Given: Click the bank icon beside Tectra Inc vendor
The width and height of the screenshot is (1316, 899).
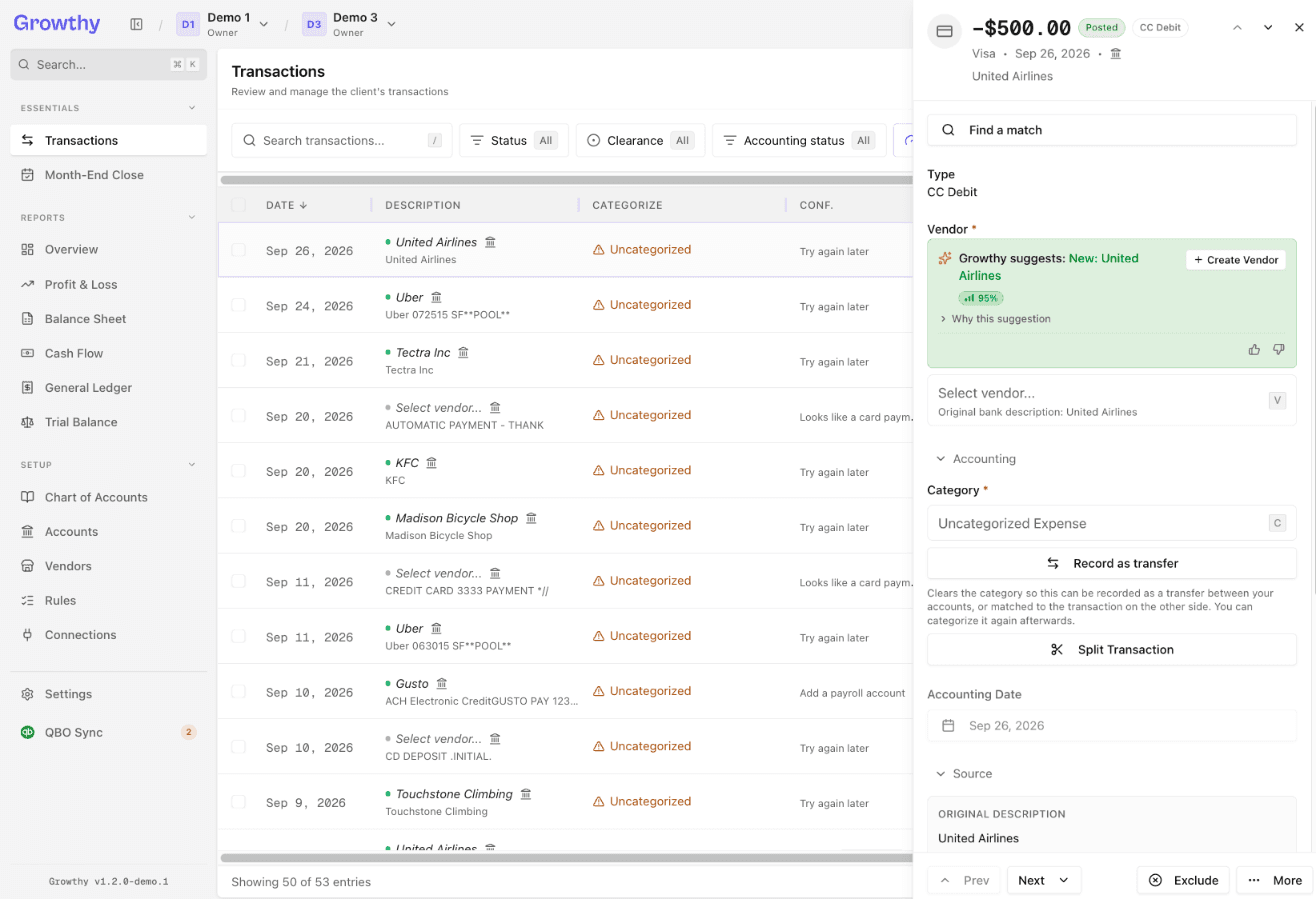Looking at the screenshot, I should (x=463, y=352).
